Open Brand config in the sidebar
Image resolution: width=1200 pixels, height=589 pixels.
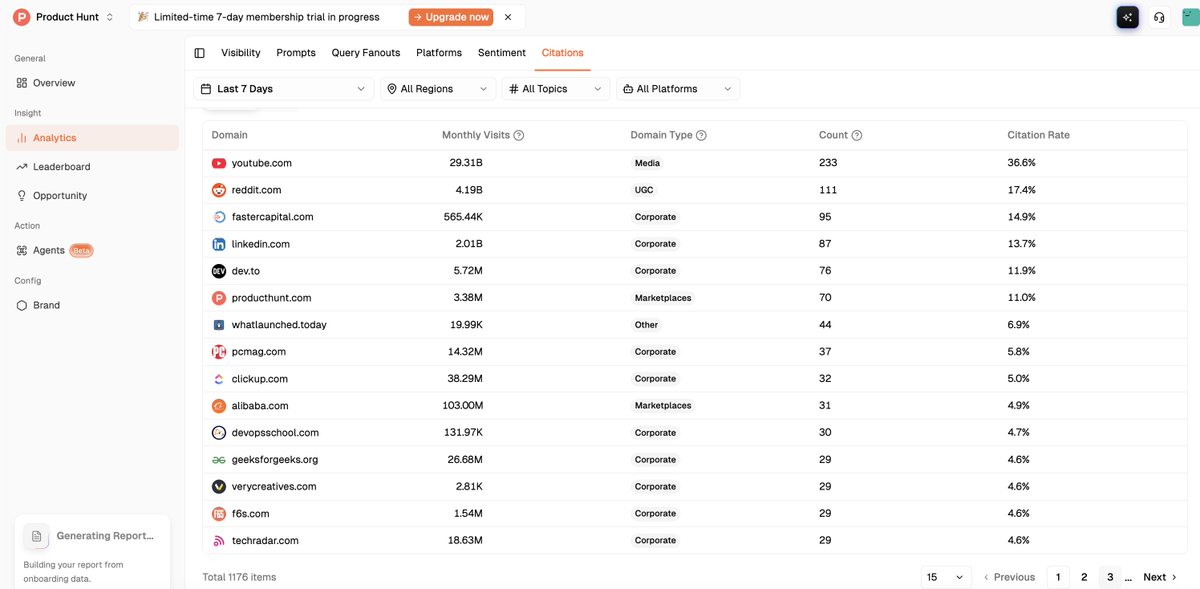pyautogui.click(x=92, y=306)
